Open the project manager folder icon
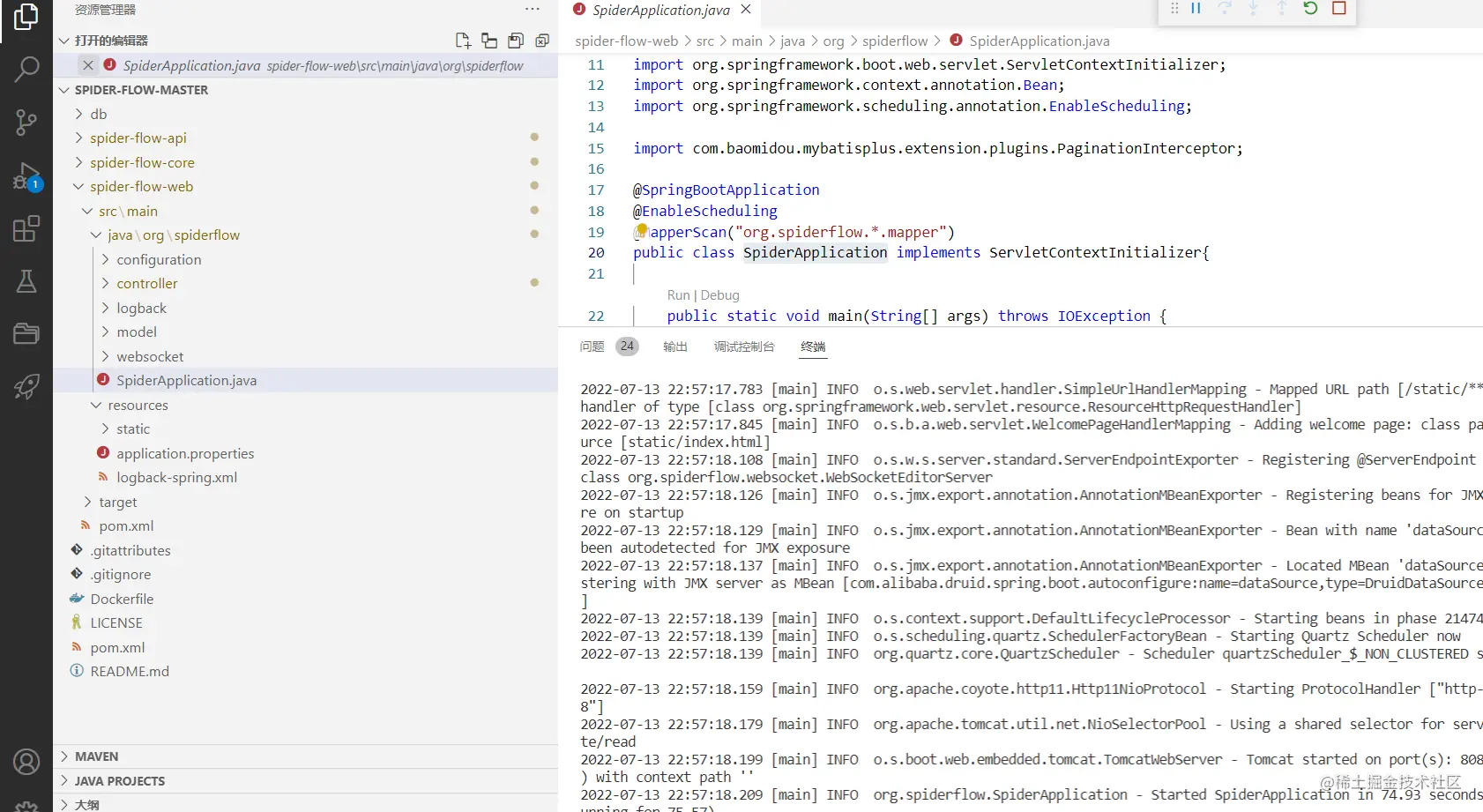This screenshot has height=812, width=1483. pyautogui.click(x=26, y=333)
